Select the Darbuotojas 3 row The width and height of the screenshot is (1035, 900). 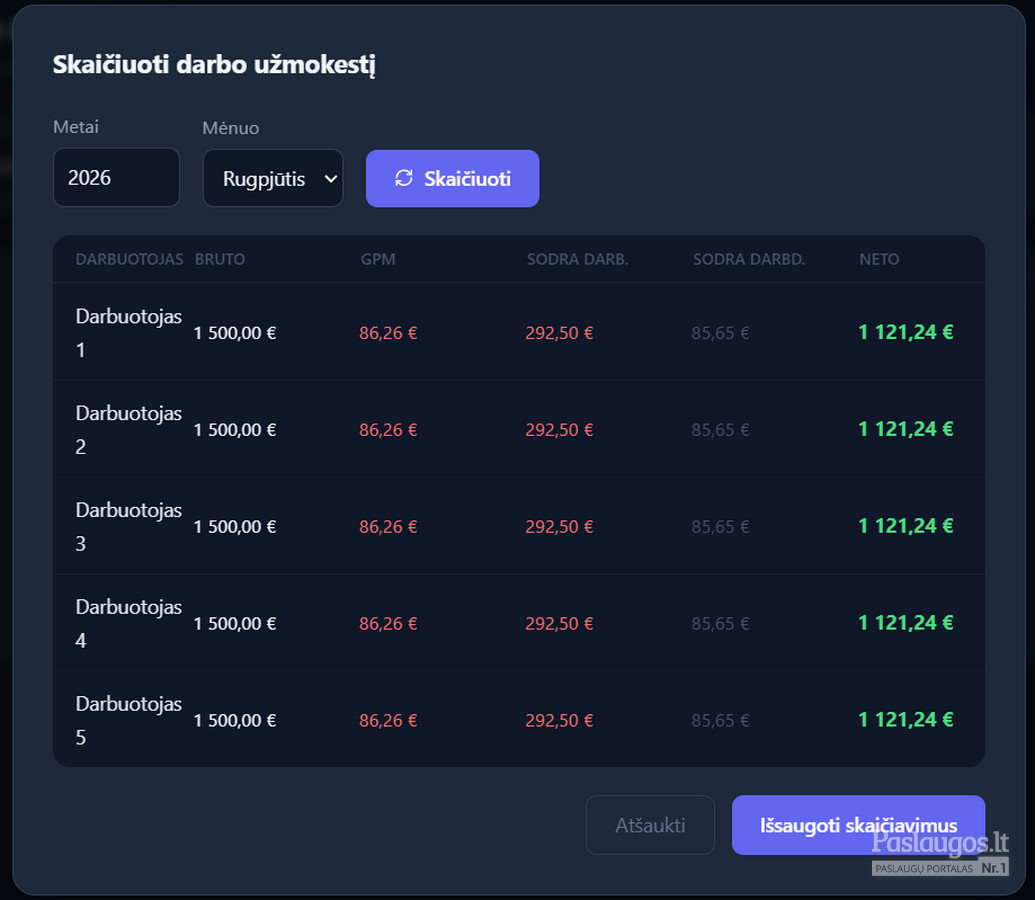click(519, 526)
